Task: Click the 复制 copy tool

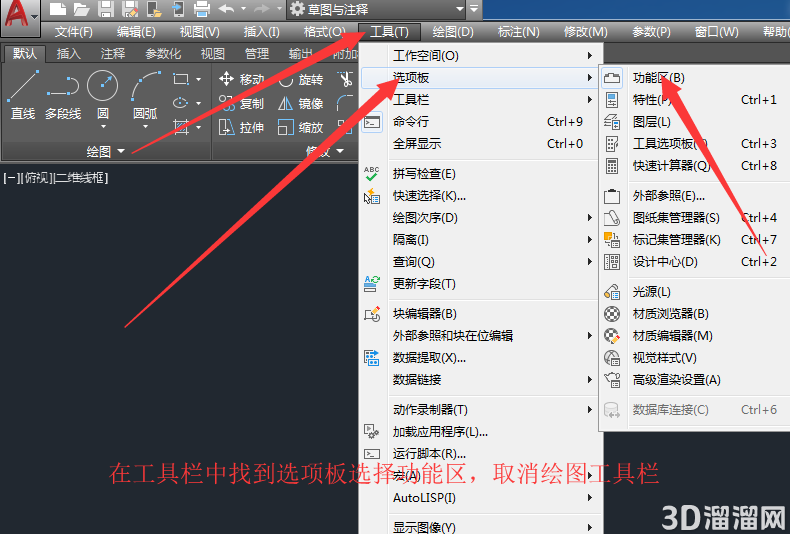Action: click(242, 103)
